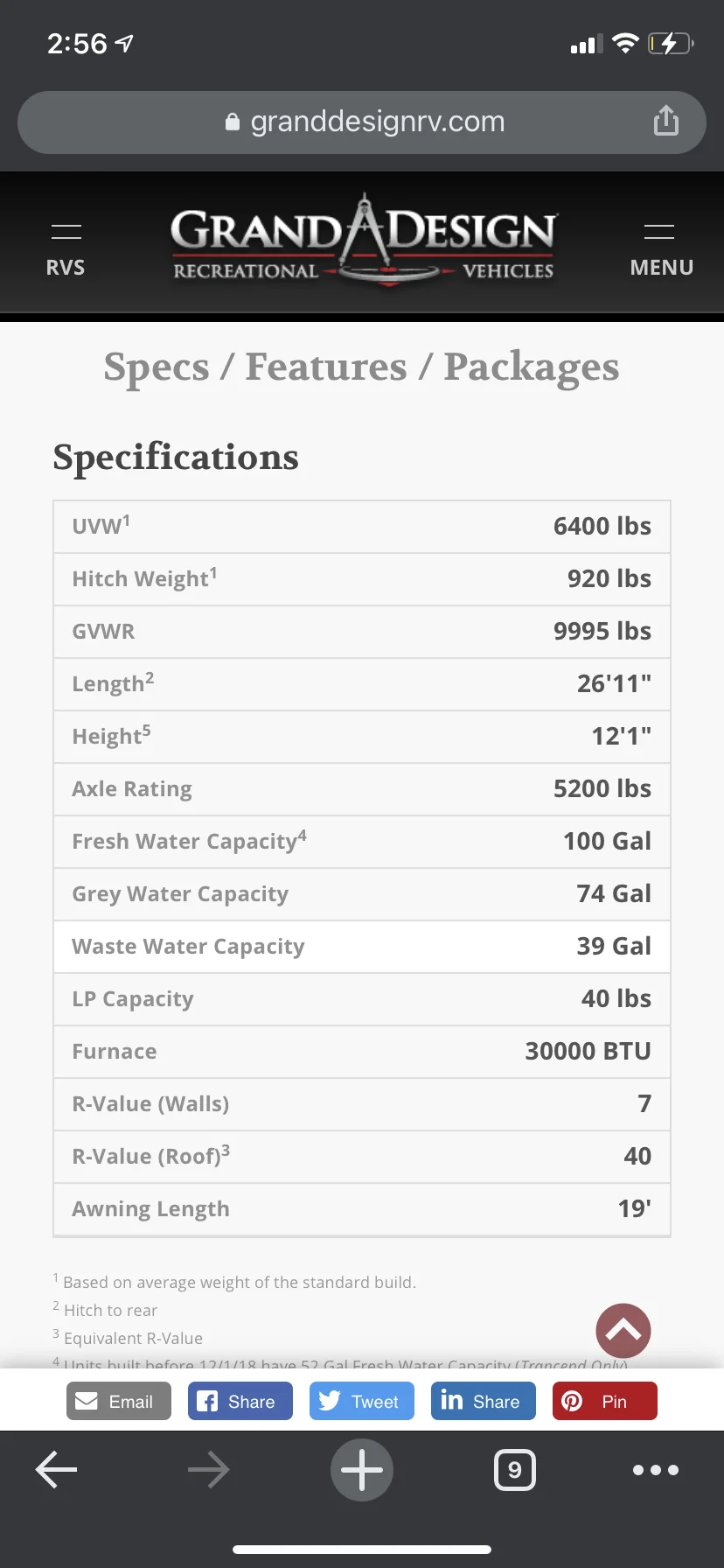Tap the Specs / Features / Packages heading
Image resolution: width=724 pixels, height=1568 pixels.
pos(361,367)
